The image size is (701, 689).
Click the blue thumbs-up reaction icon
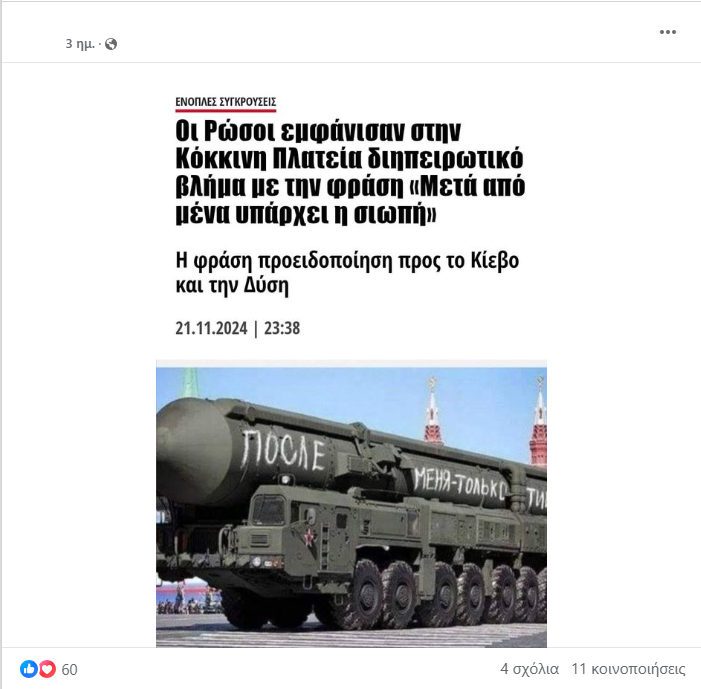click(x=29, y=669)
